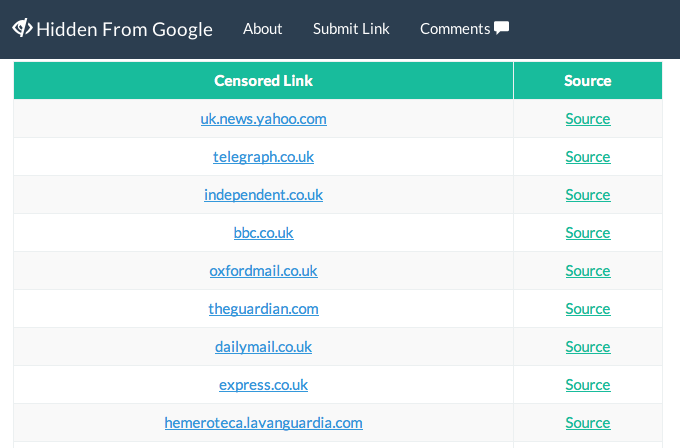
Task: Open the theguardian.com censored link
Action: [x=263, y=309]
